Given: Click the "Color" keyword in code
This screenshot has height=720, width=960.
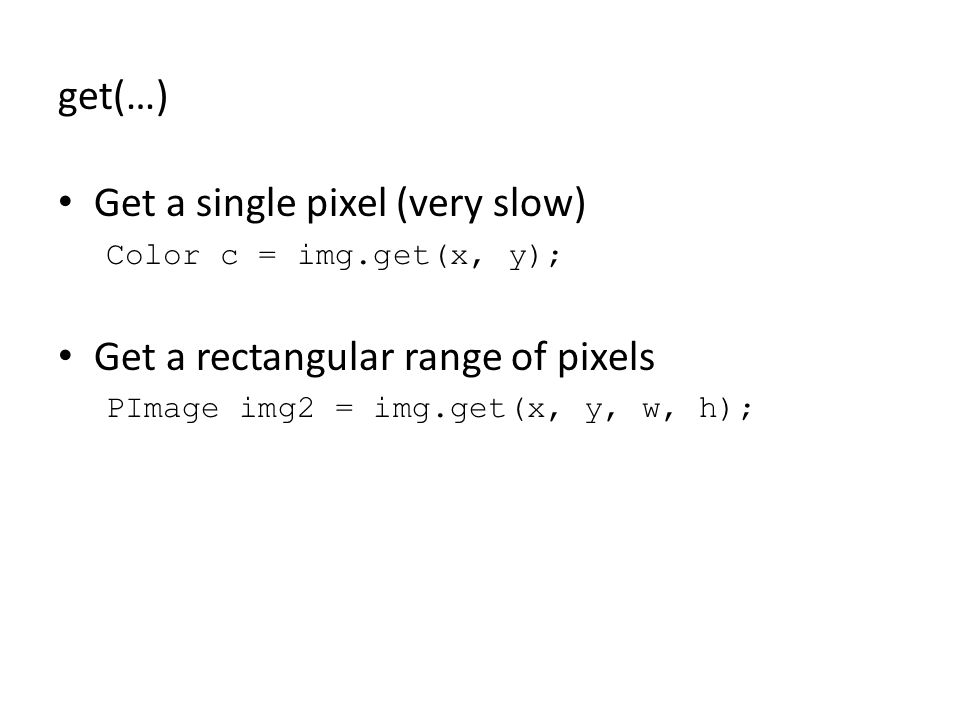Looking at the screenshot, I should (x=153, y=255).
